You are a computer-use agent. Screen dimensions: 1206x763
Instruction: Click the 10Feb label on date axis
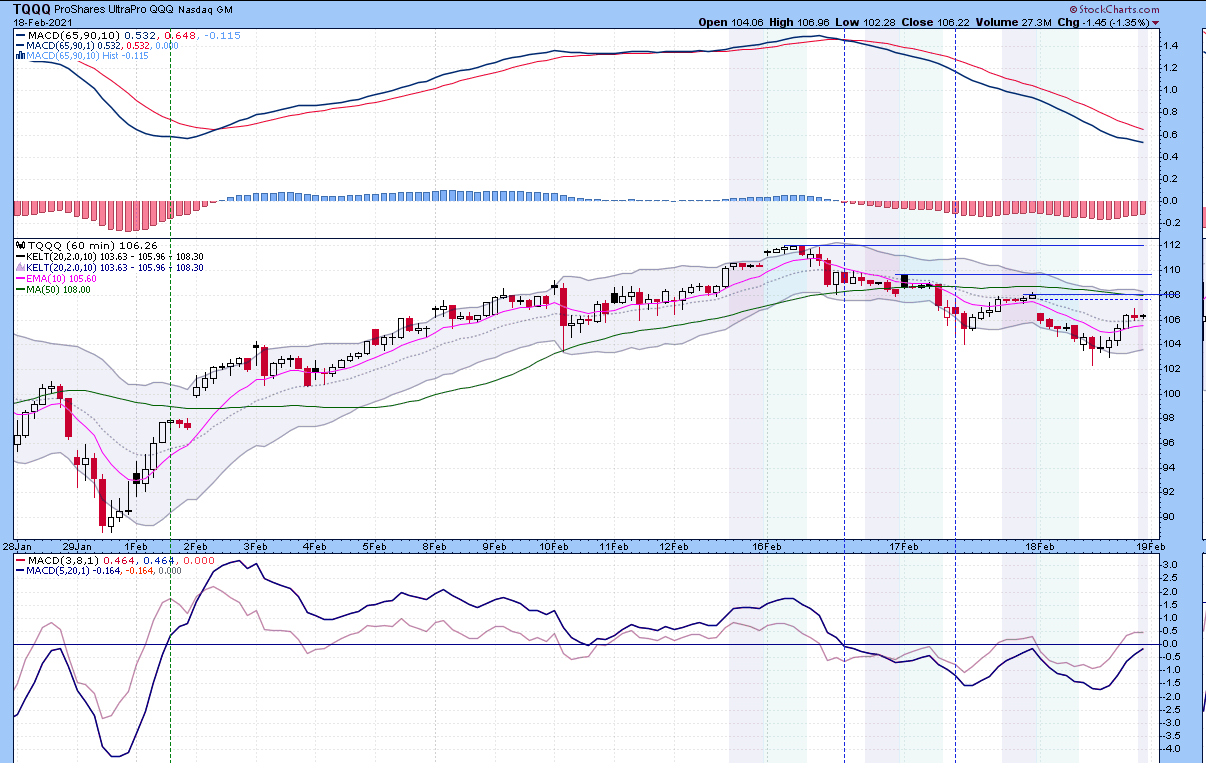coord(554,547)
